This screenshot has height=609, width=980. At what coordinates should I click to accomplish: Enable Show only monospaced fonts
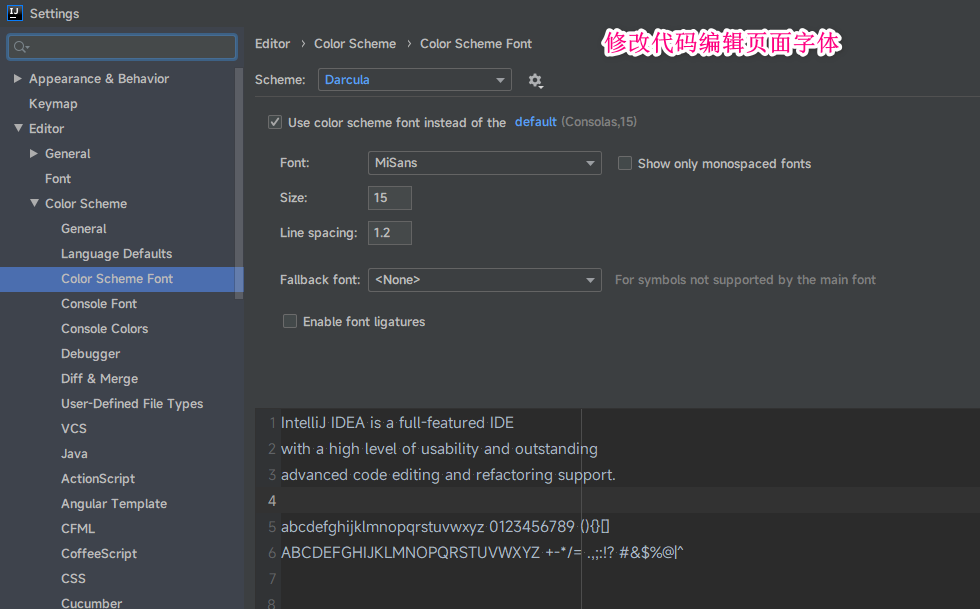624,163
